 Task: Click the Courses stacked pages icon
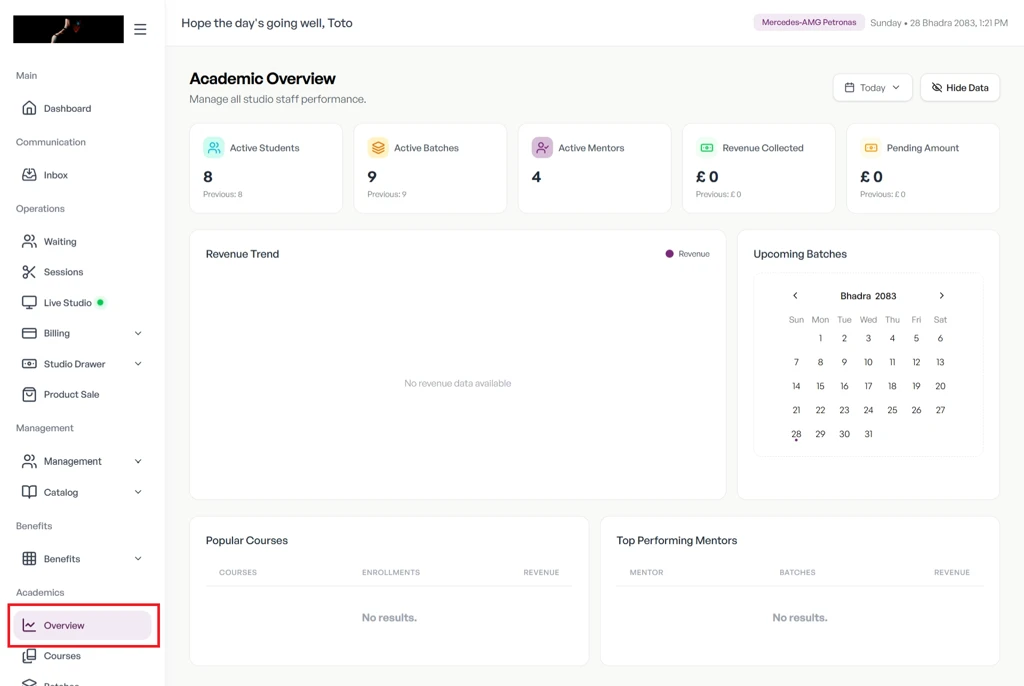[29, 655]
